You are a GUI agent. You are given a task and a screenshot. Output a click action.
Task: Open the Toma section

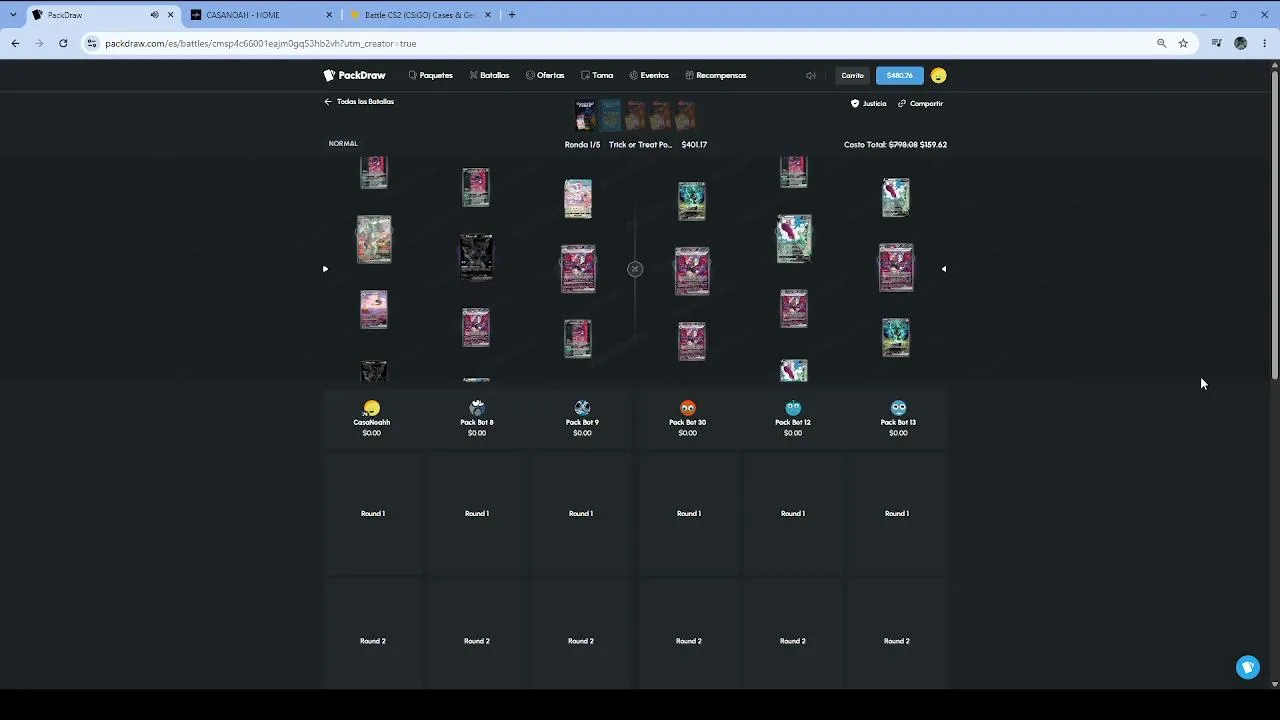(x=597, y=75)
